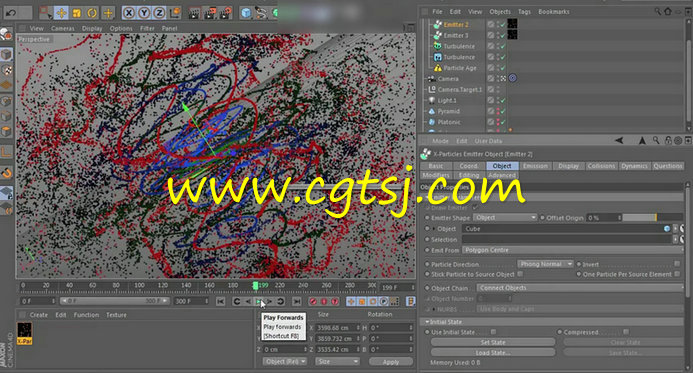Screen dimensions: 693x373
Task: Go to end of animation
Action: pos(297,301)
